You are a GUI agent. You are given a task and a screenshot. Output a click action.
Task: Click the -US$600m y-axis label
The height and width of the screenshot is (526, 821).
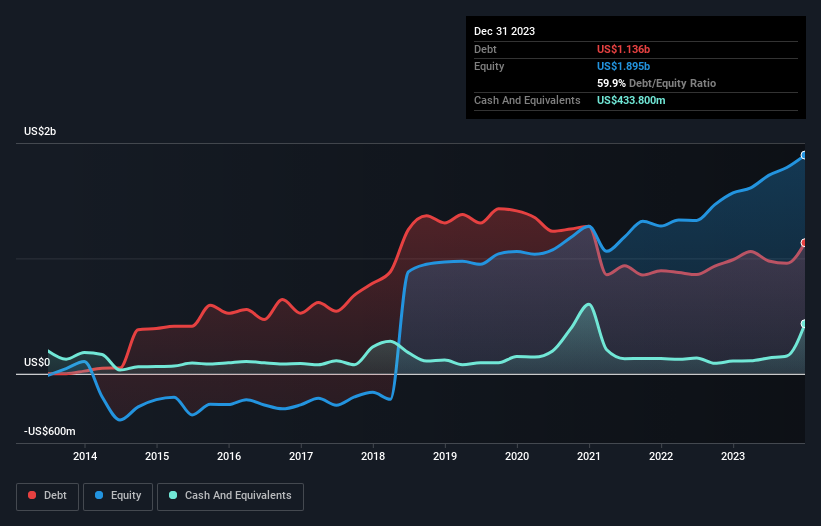click(50, 431)
